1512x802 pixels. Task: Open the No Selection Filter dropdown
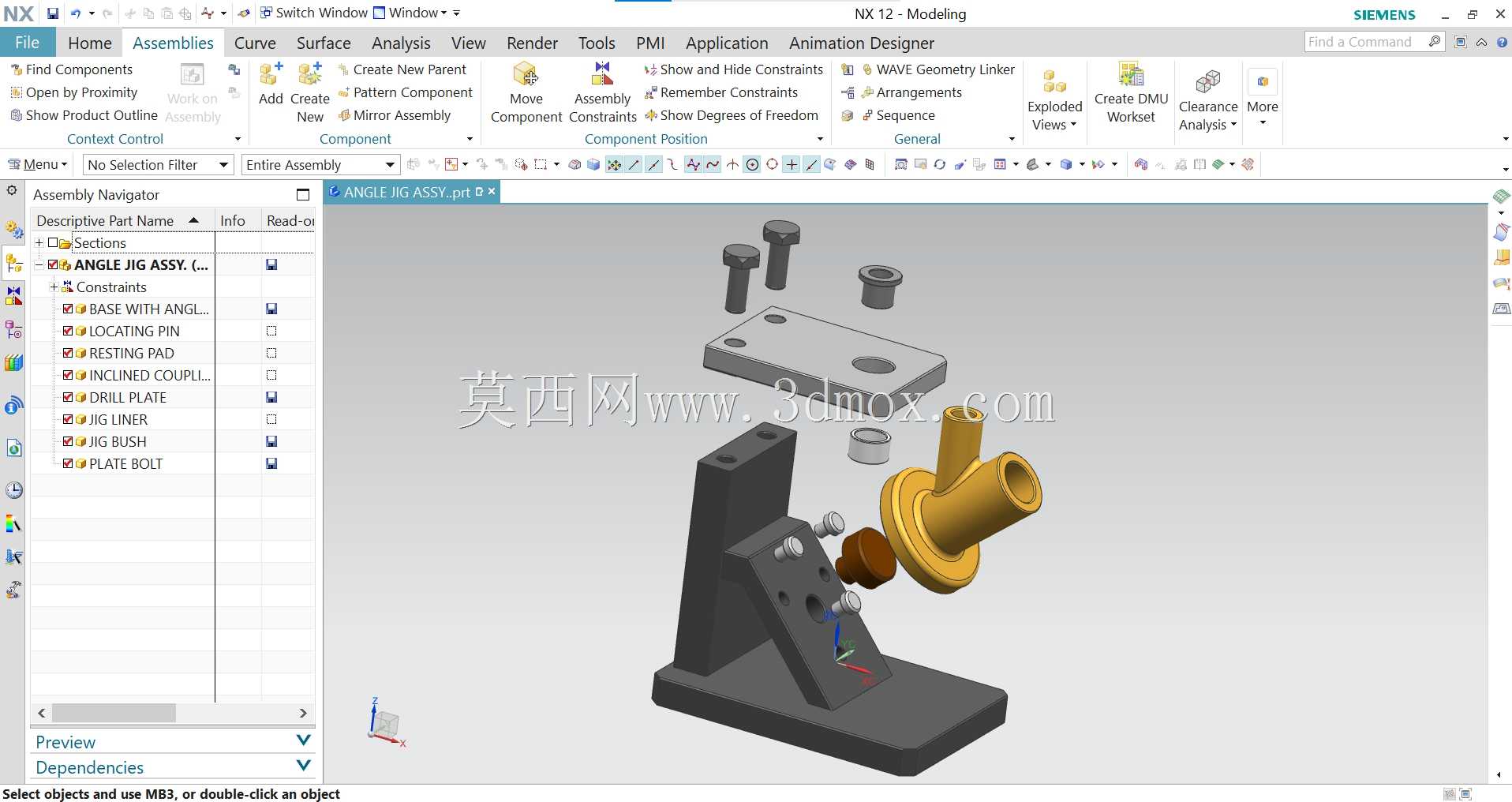(x=158, y=164)
